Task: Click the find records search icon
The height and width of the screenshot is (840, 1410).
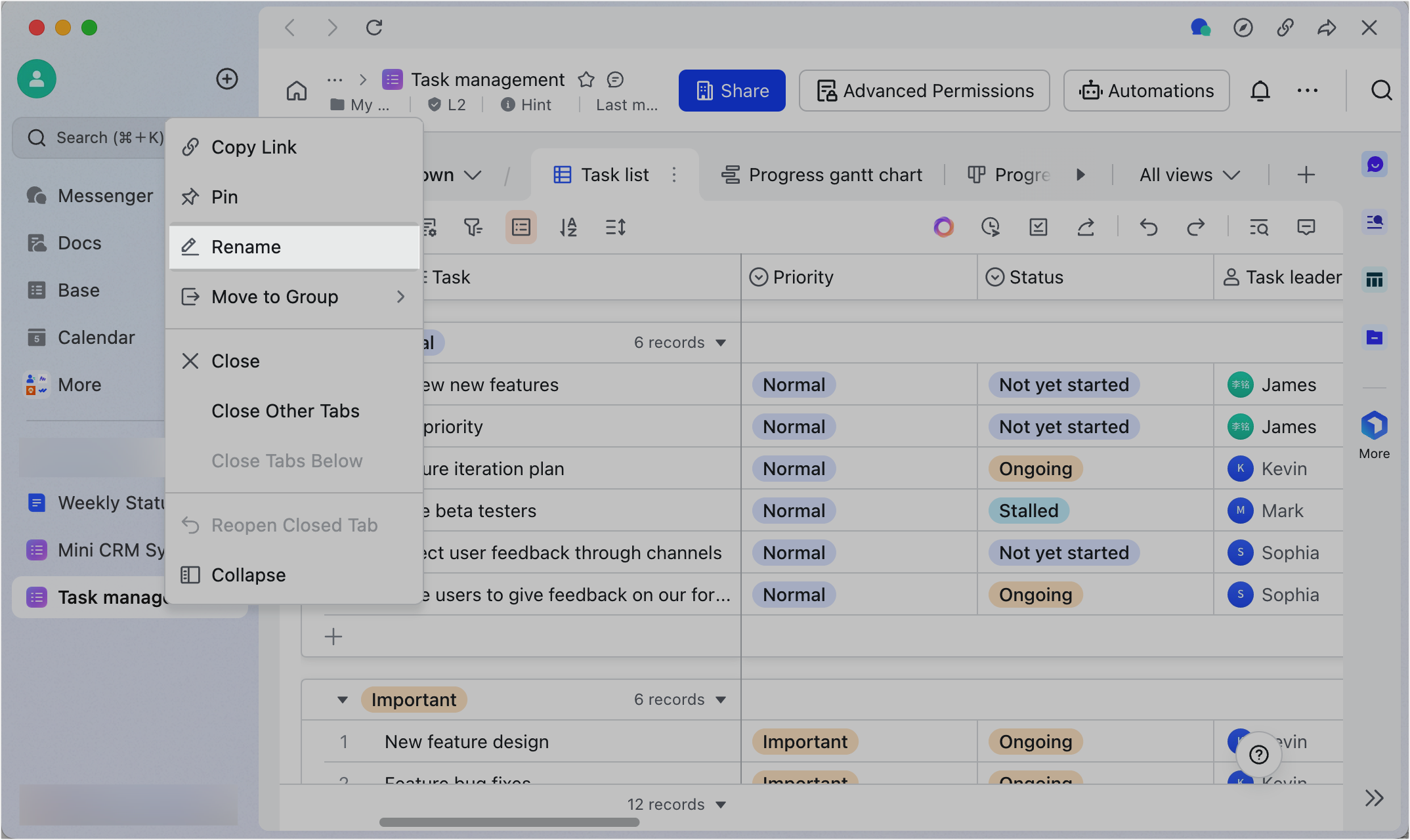Action: click(1258, 228)
